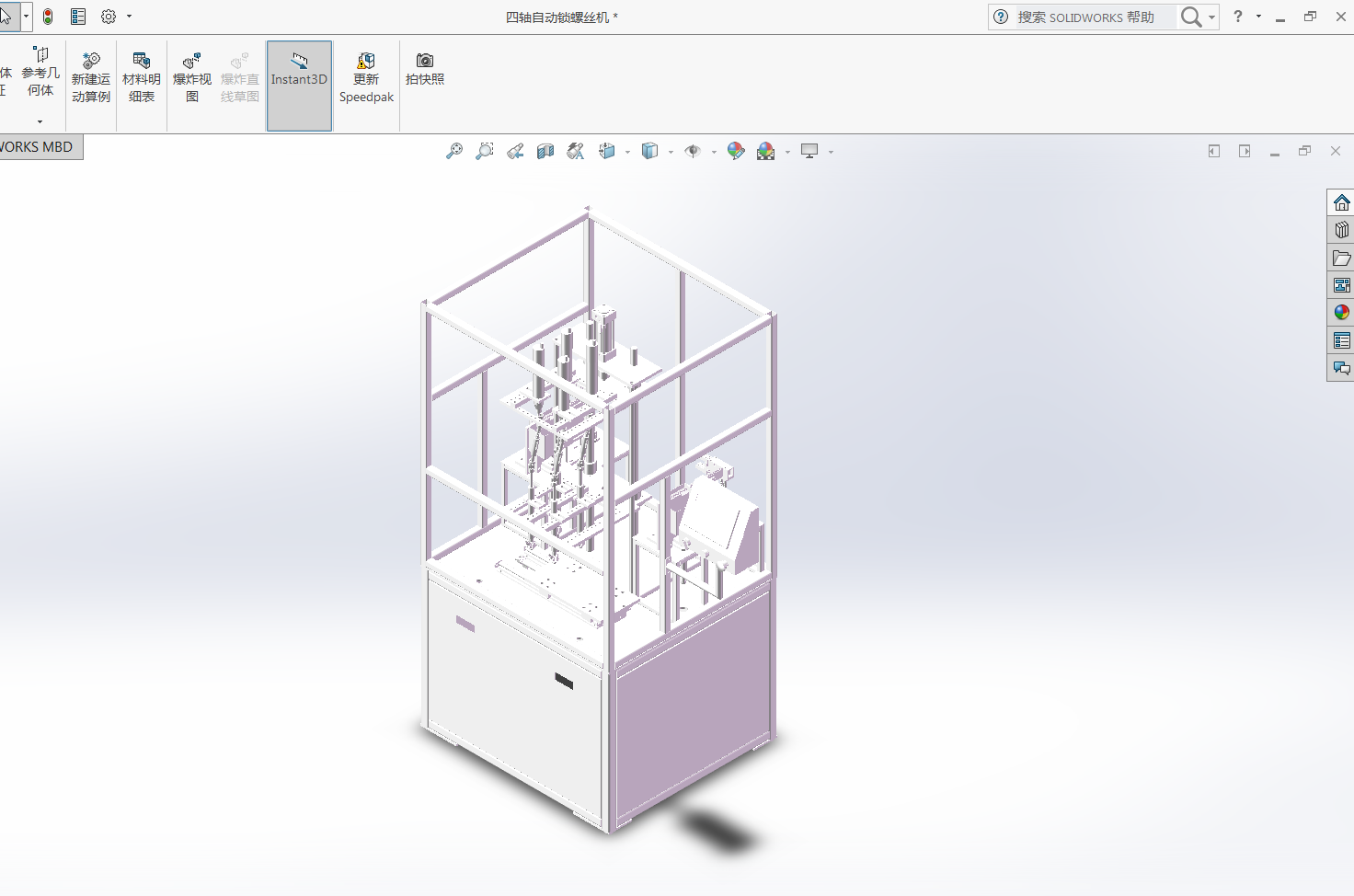This screenshot has width=1354, height=896.
Task: Expand the Display Style dropdown arrow
Action: tap(671, 152)
